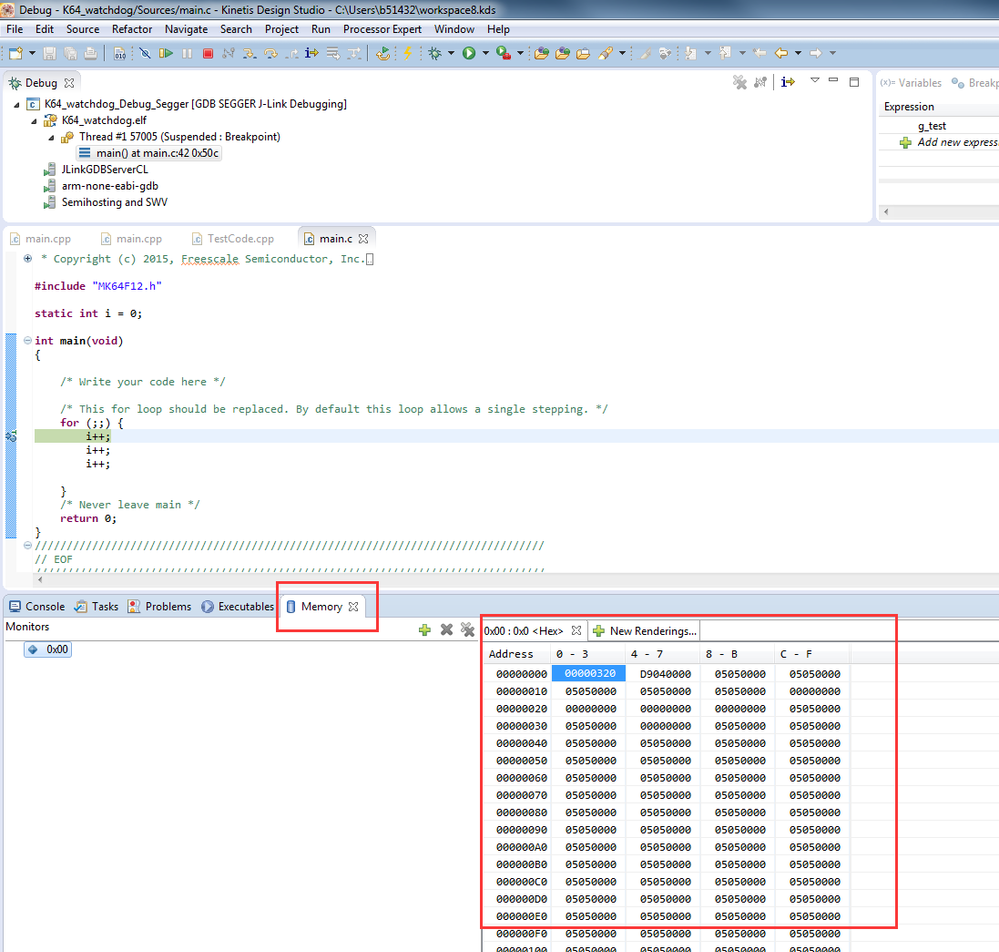Switch to the Console tab
The image size is (999, 952).
[x=37, y=607]
